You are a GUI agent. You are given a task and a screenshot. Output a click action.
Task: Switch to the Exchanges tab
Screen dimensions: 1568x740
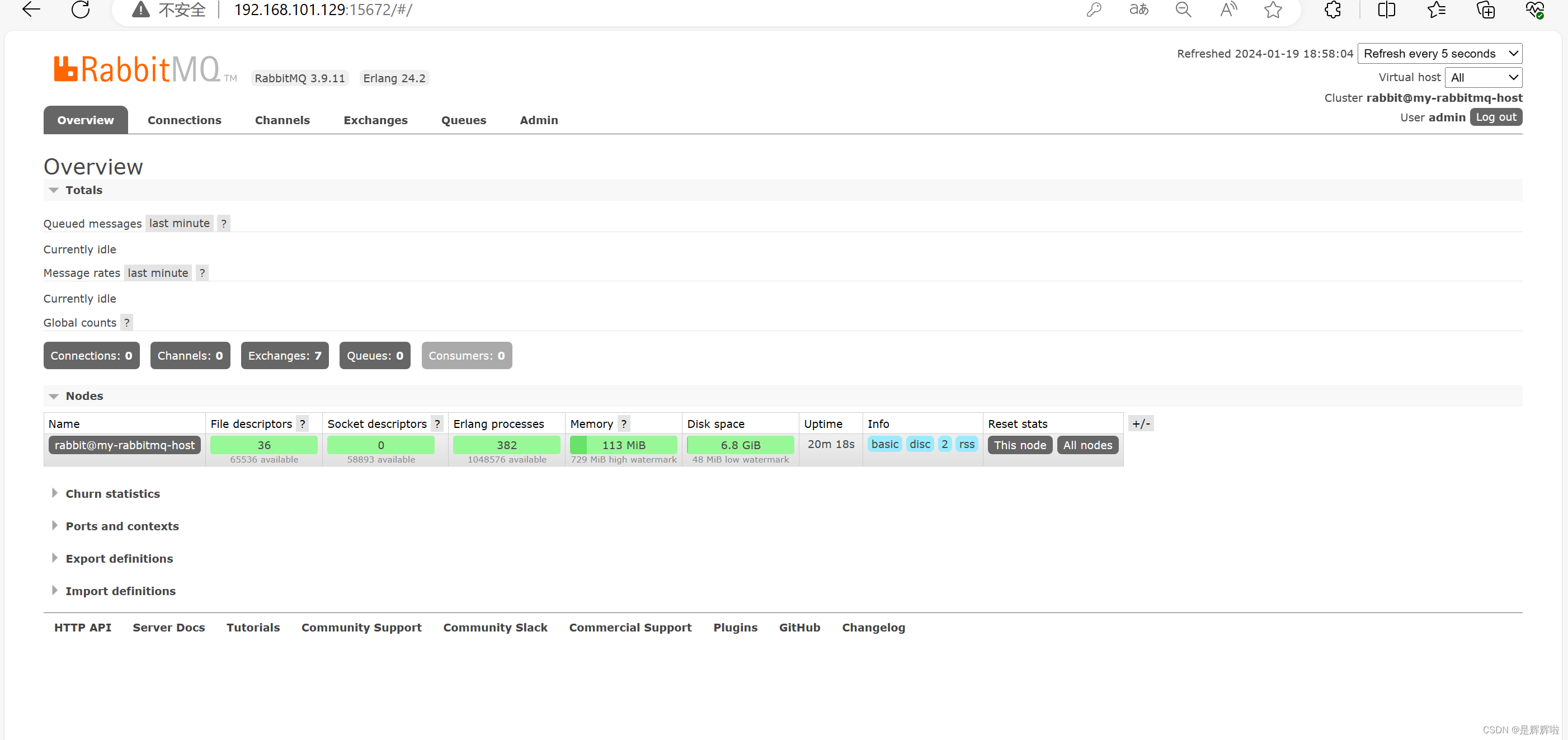pos(375,120)
